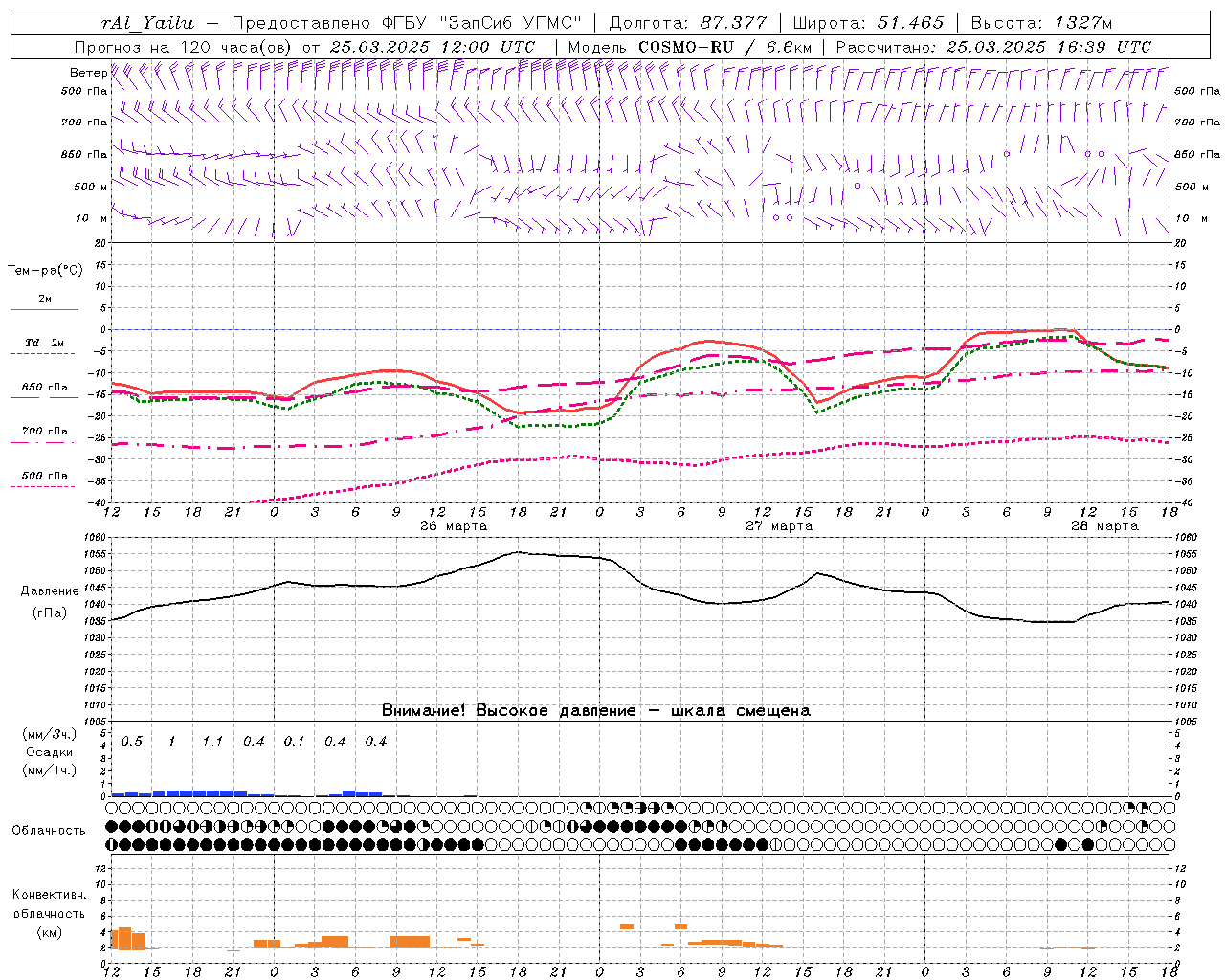
Task: Click the Рассчитано: 25.03.2025 16:39 UTC text
Action: pyautogui.click(x=993, y=46)
